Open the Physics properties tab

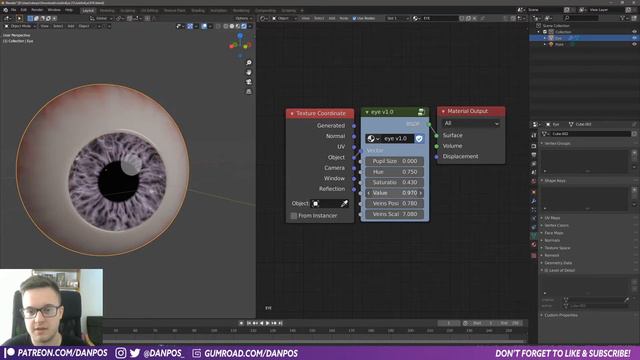(534, 218)
